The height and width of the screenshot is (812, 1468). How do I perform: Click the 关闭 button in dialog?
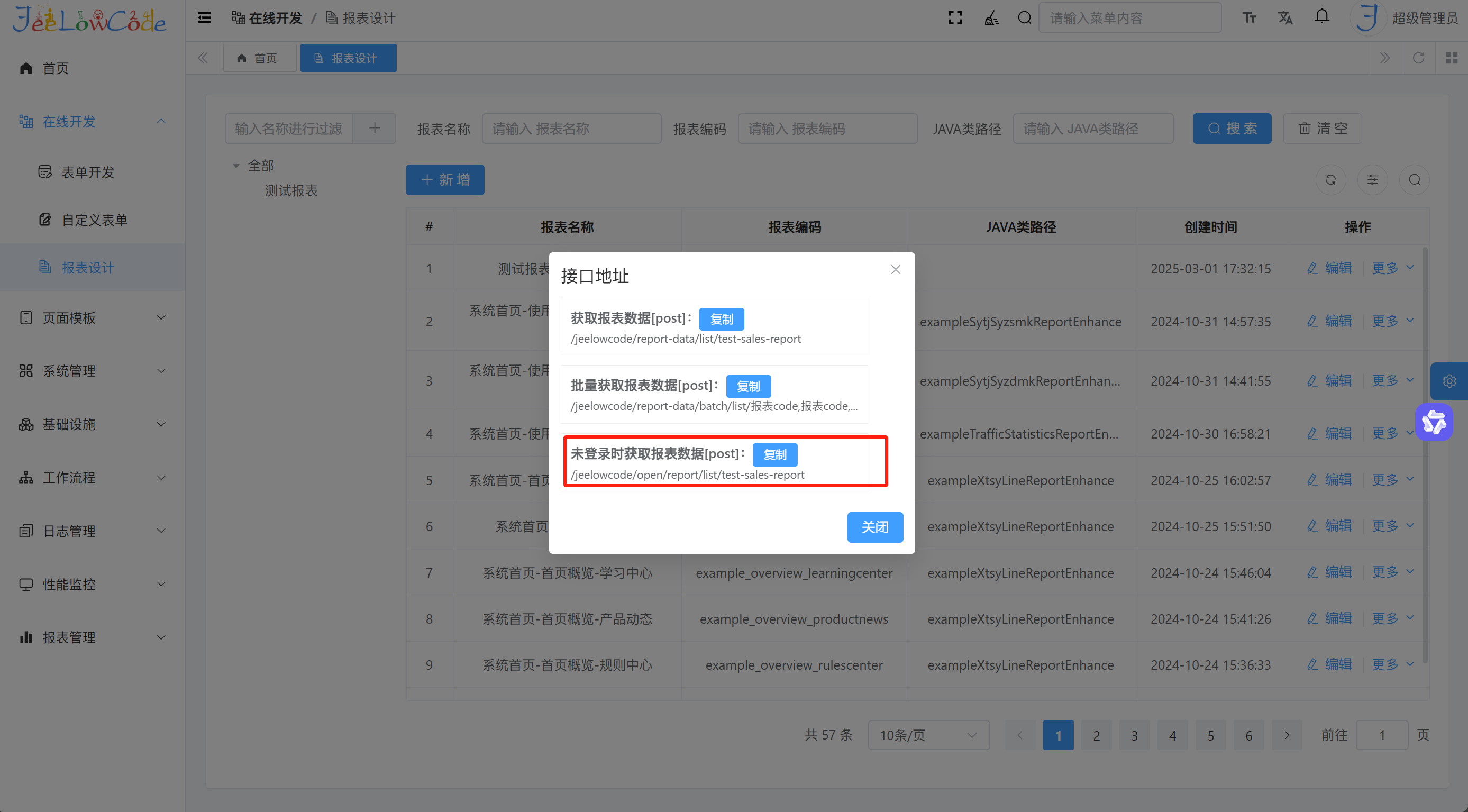coord(875,527)
